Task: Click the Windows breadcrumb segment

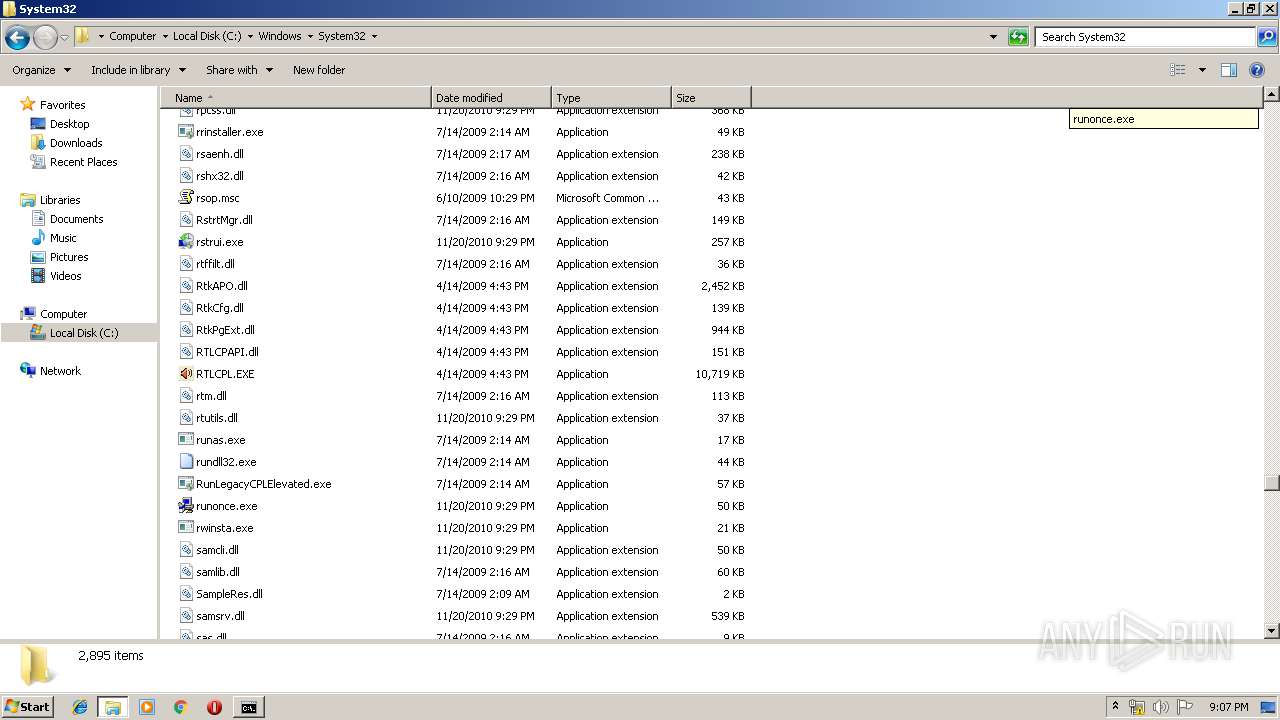Action: (280, 36)
